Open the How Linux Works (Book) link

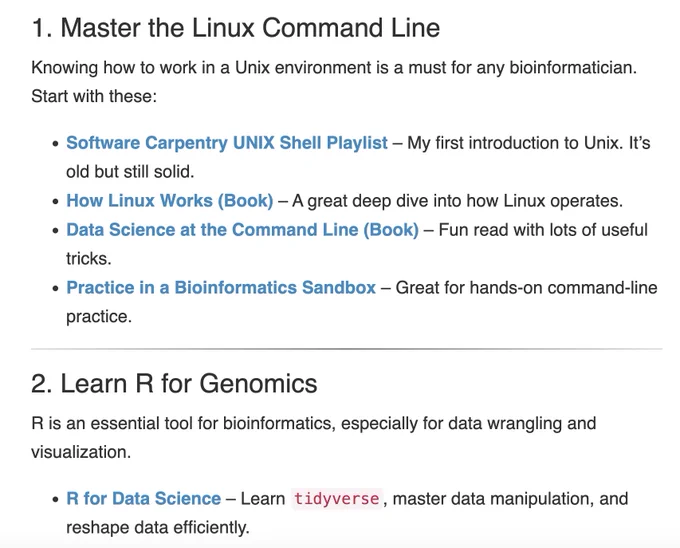(170, 201)
